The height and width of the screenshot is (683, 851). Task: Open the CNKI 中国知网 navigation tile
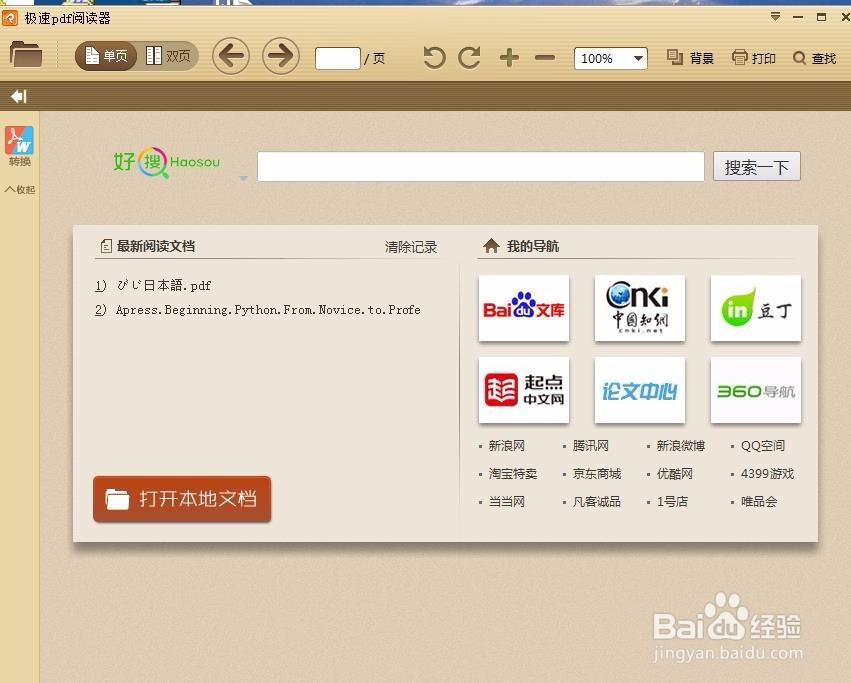640,308
